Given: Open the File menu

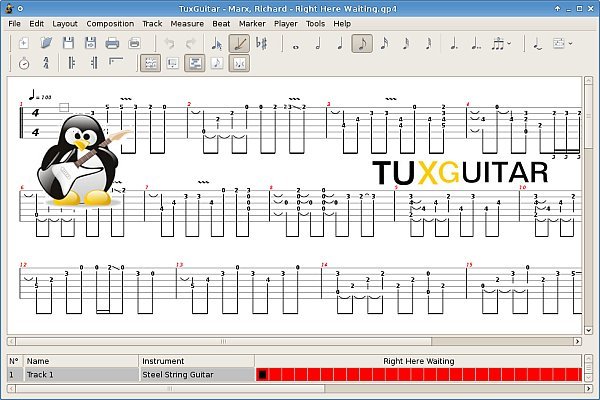Looking at the screenshot, I should coord(15,24).
